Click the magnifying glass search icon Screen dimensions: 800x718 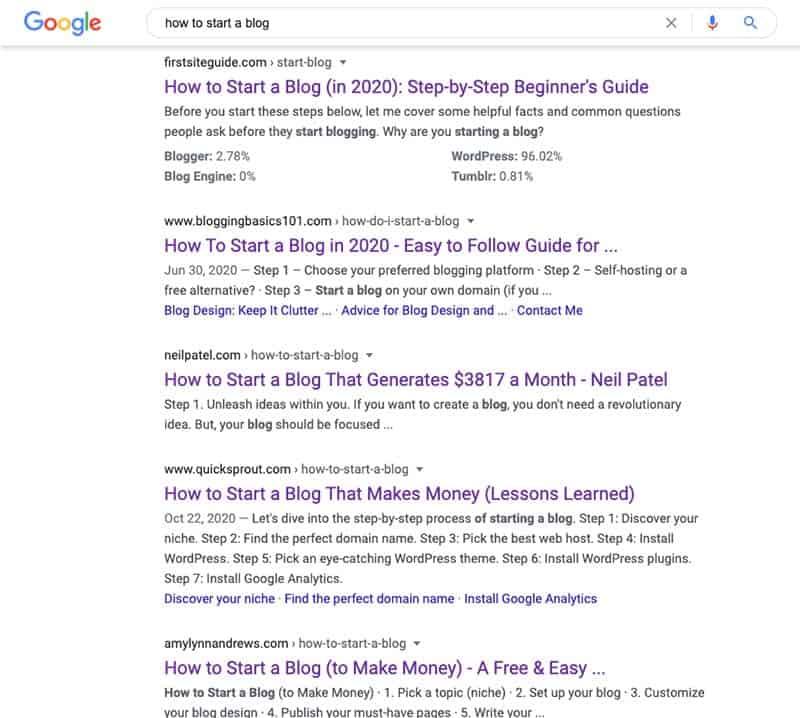(750, 22)
